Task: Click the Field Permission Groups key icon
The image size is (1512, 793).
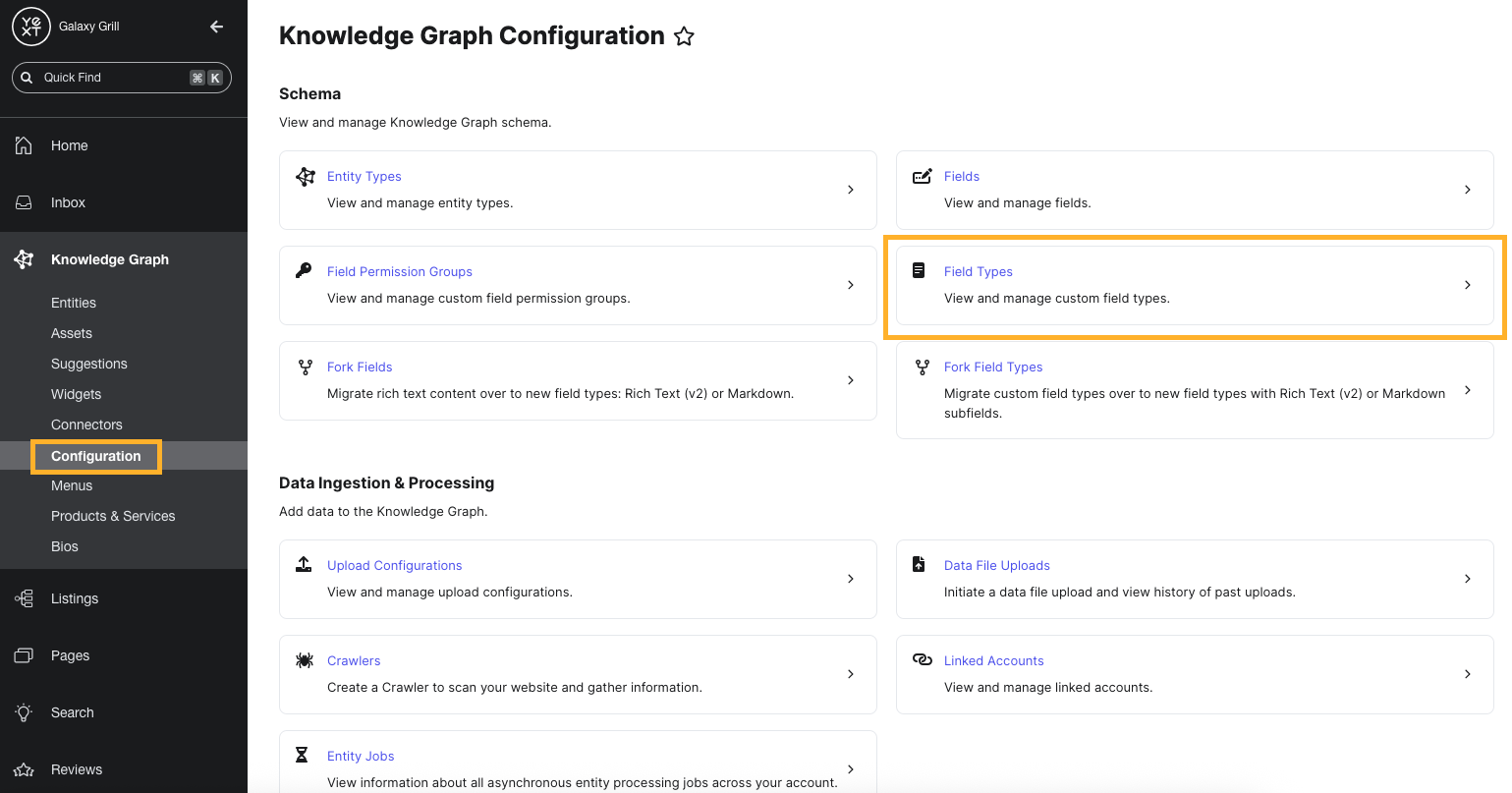Action: 305,271
